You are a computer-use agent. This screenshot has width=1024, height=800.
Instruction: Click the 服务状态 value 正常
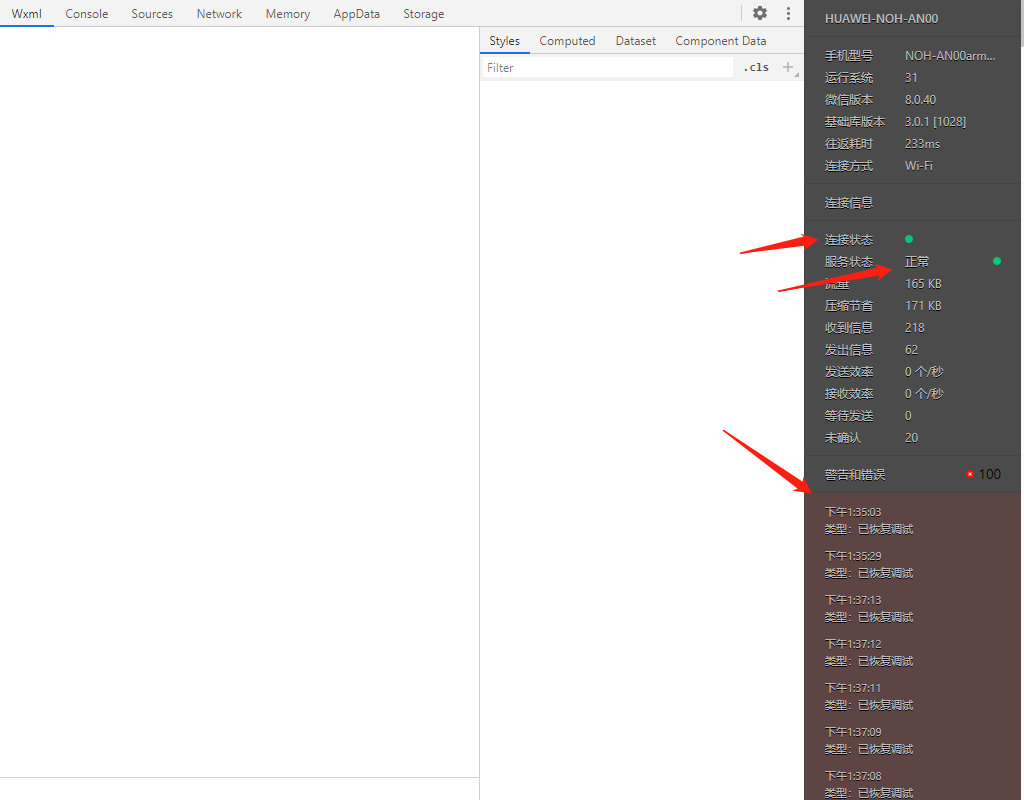coord(917,261)
